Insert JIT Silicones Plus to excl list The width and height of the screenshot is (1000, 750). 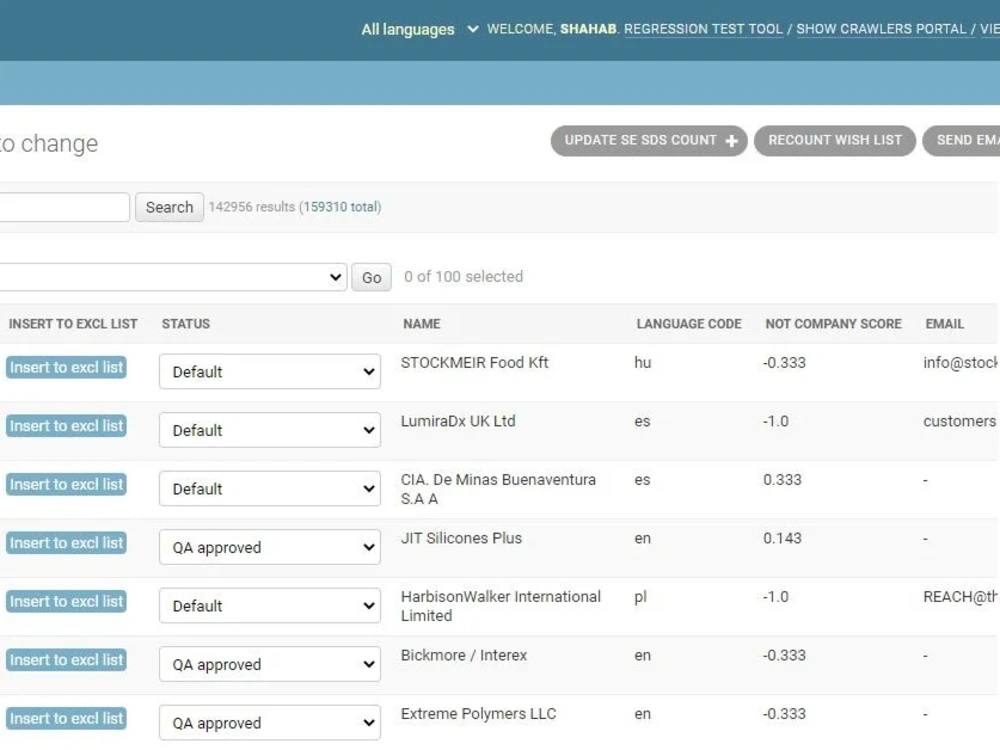(66, 543)
